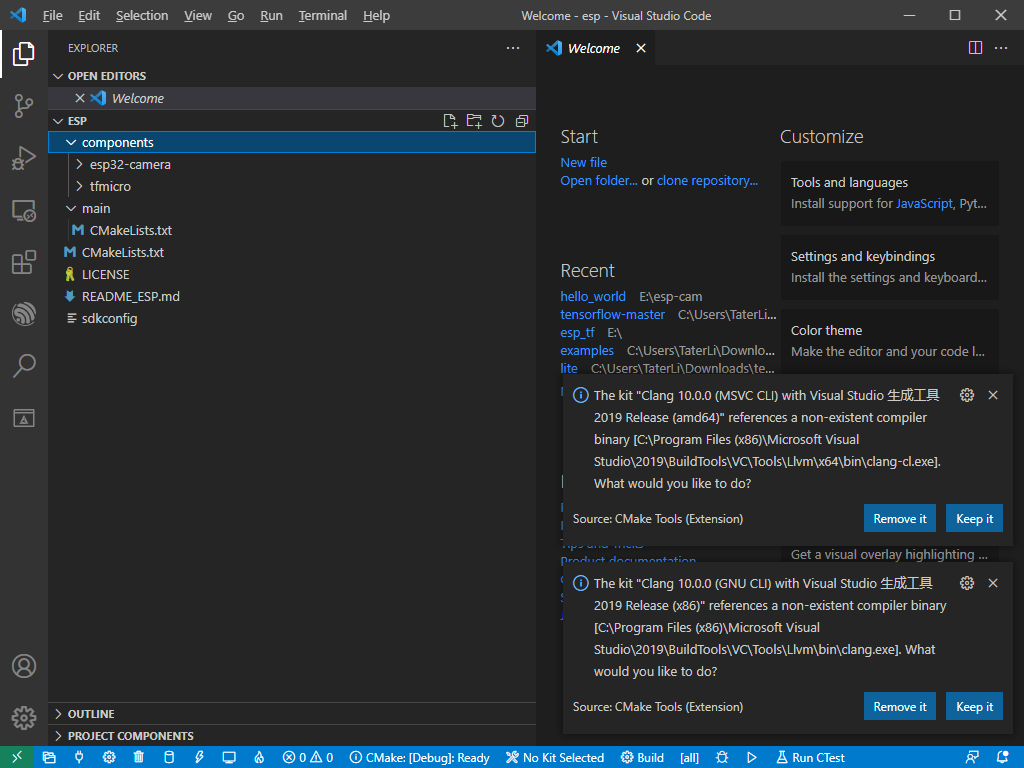This screenshot has width=1024, height=768.
Task: Close the Welcome editor tab
Action: [641, 48]
